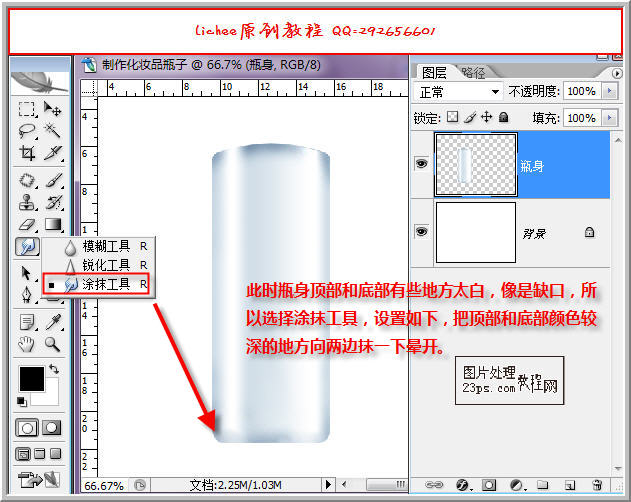Screen dimensions: 631x502
Task: Select the Move tool
Action: (x=53, y=109)
